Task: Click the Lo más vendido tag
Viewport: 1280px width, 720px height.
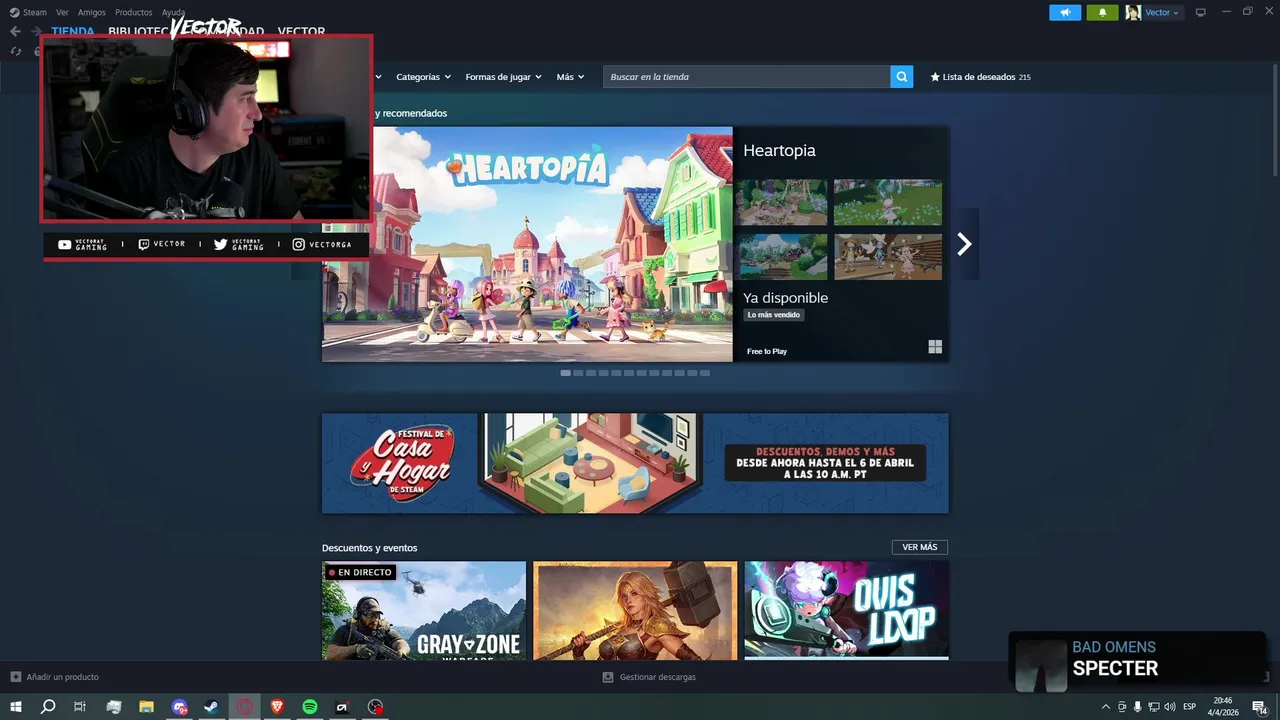Action: 773,315
